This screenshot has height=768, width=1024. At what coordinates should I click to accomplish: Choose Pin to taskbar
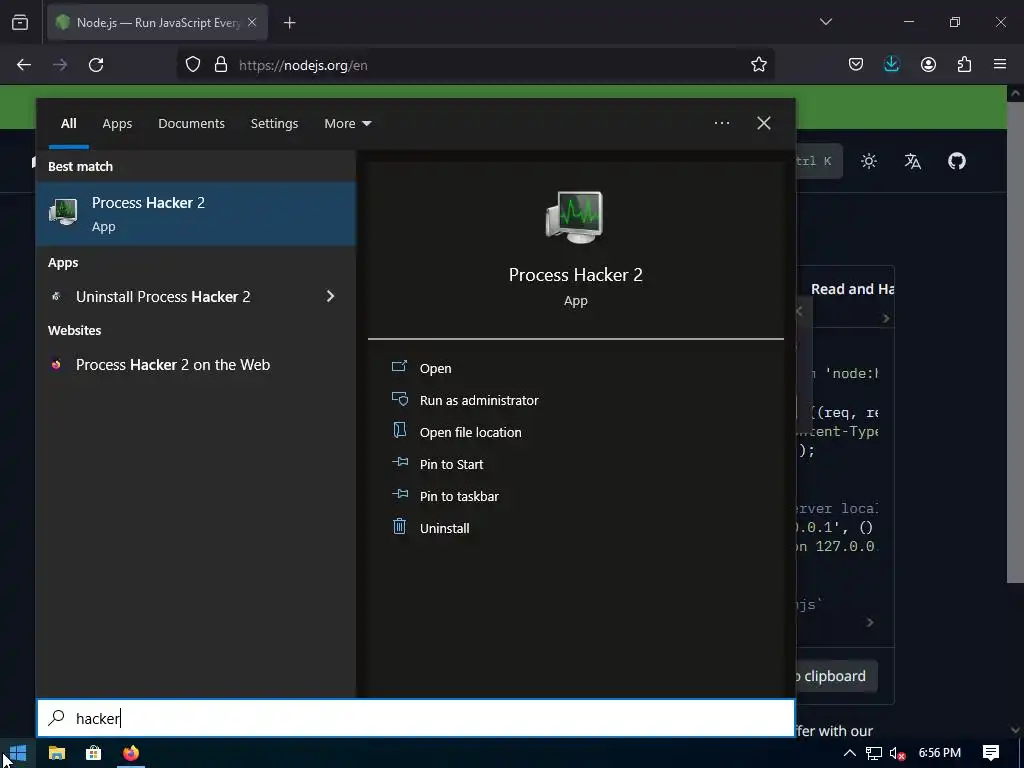459,496
